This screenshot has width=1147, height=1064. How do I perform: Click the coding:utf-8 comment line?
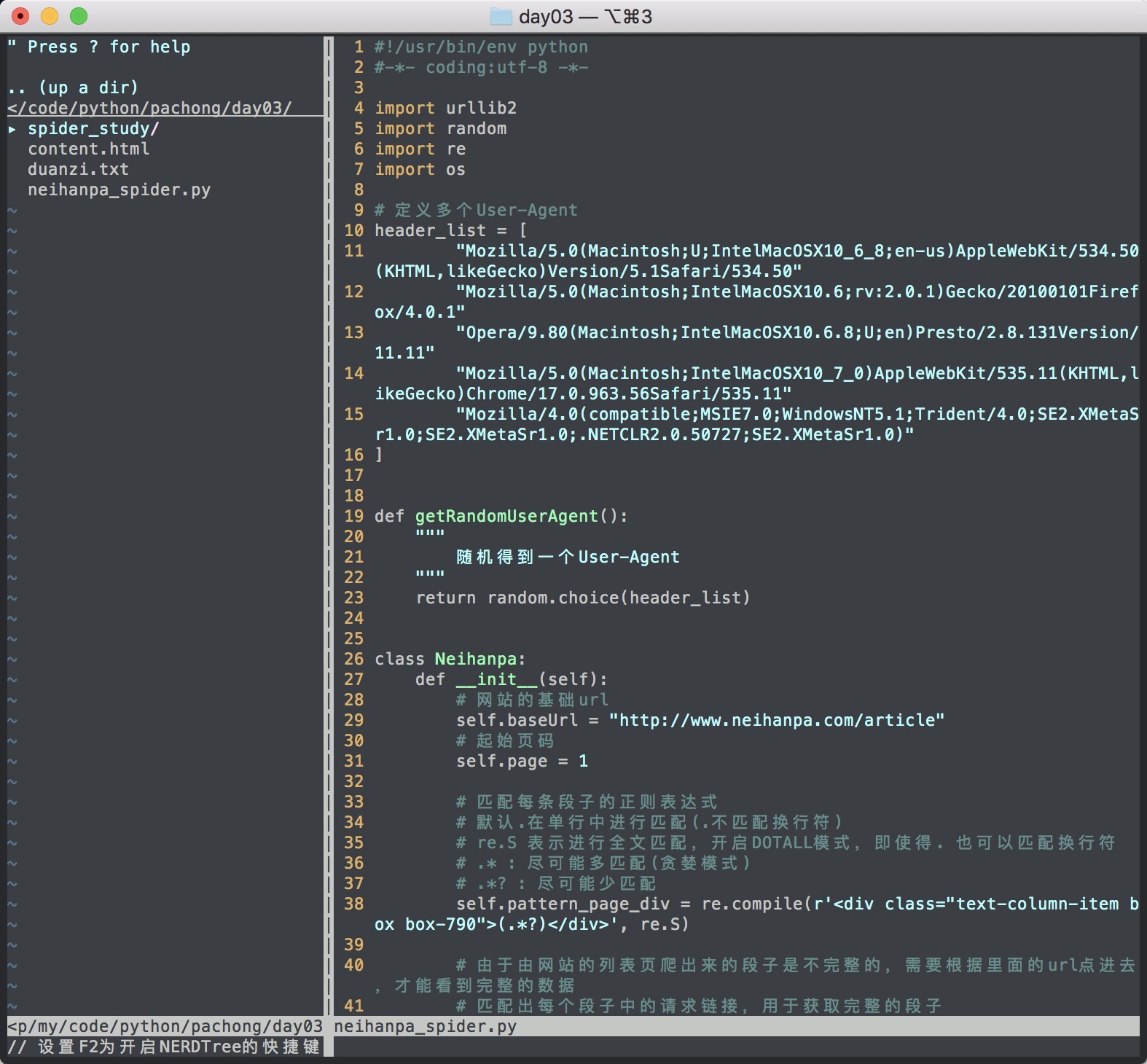click(x=481, y=68)
